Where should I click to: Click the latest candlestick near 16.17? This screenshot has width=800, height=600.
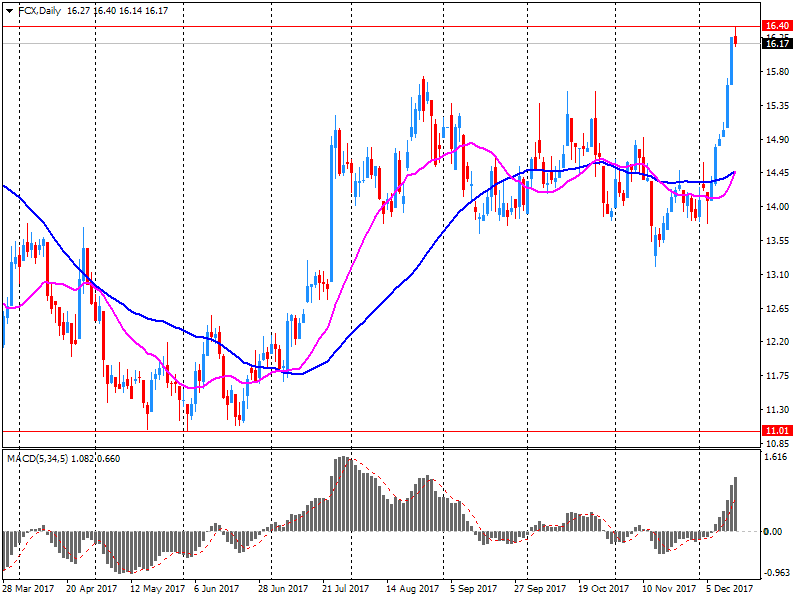click(x=736, y=39)
